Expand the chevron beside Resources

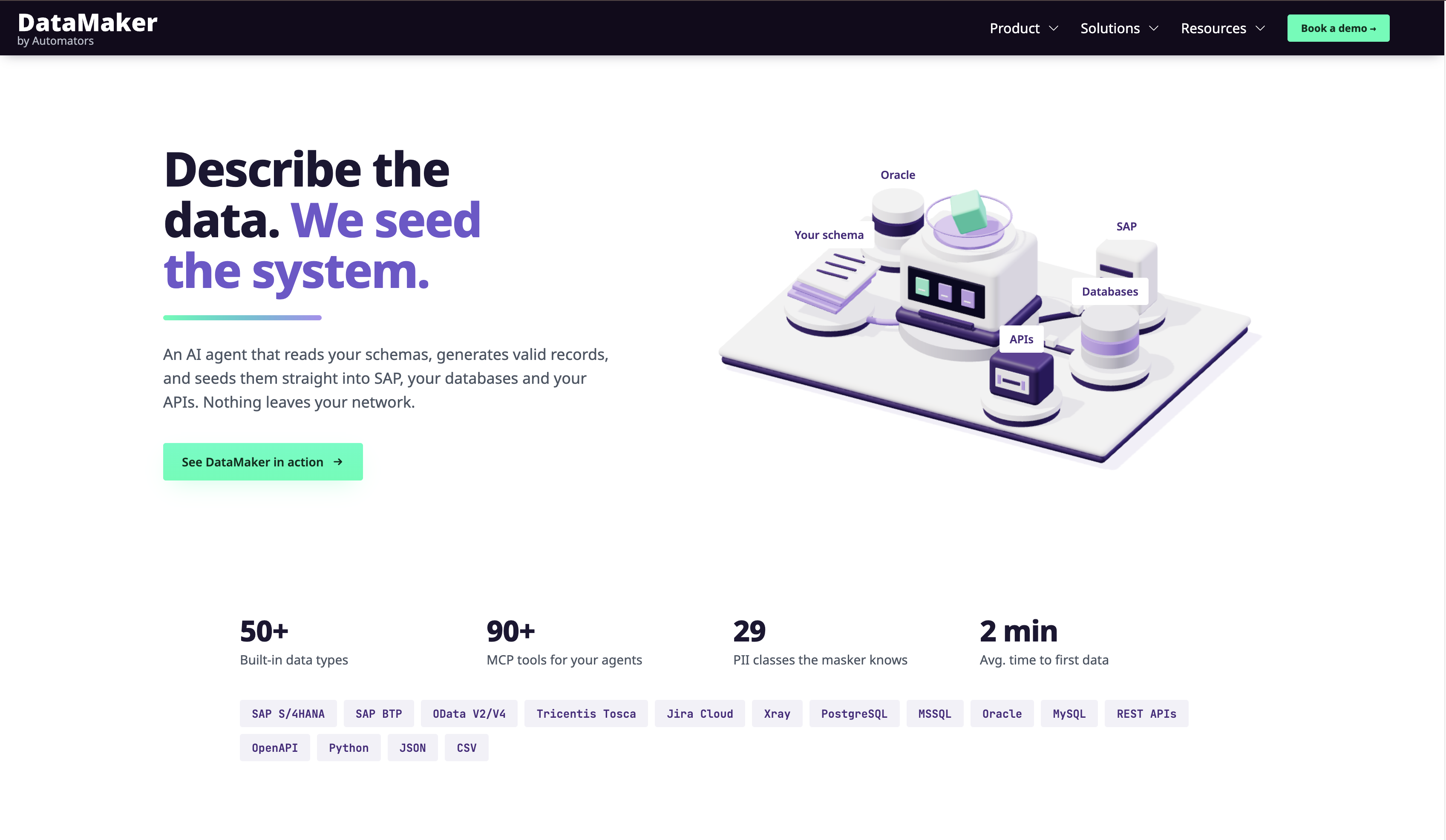(1260, 28)
